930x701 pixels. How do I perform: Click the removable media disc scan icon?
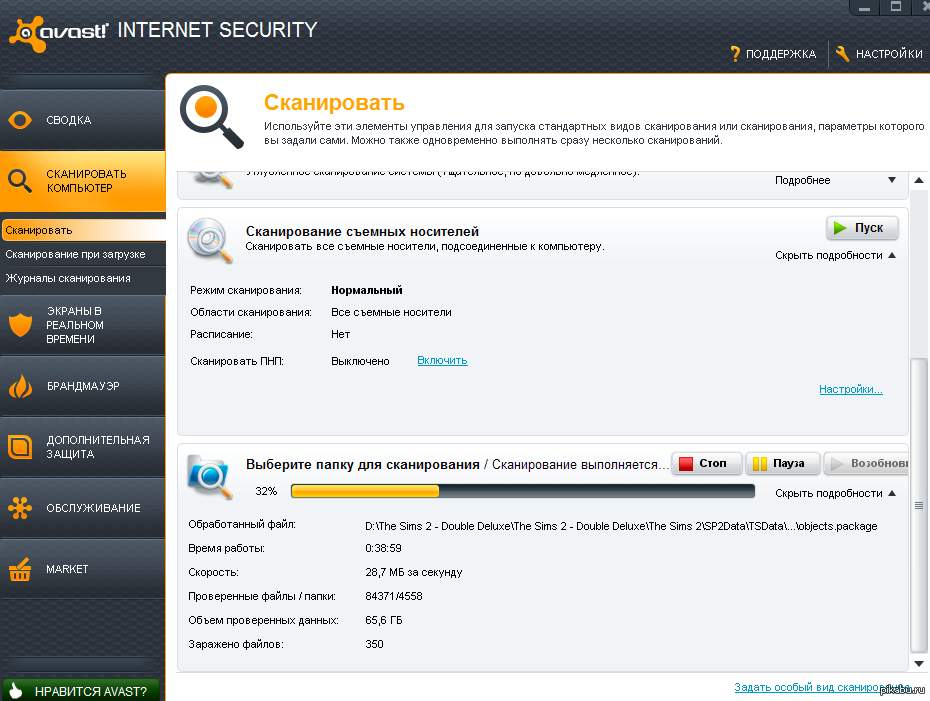tap(211, 238)
